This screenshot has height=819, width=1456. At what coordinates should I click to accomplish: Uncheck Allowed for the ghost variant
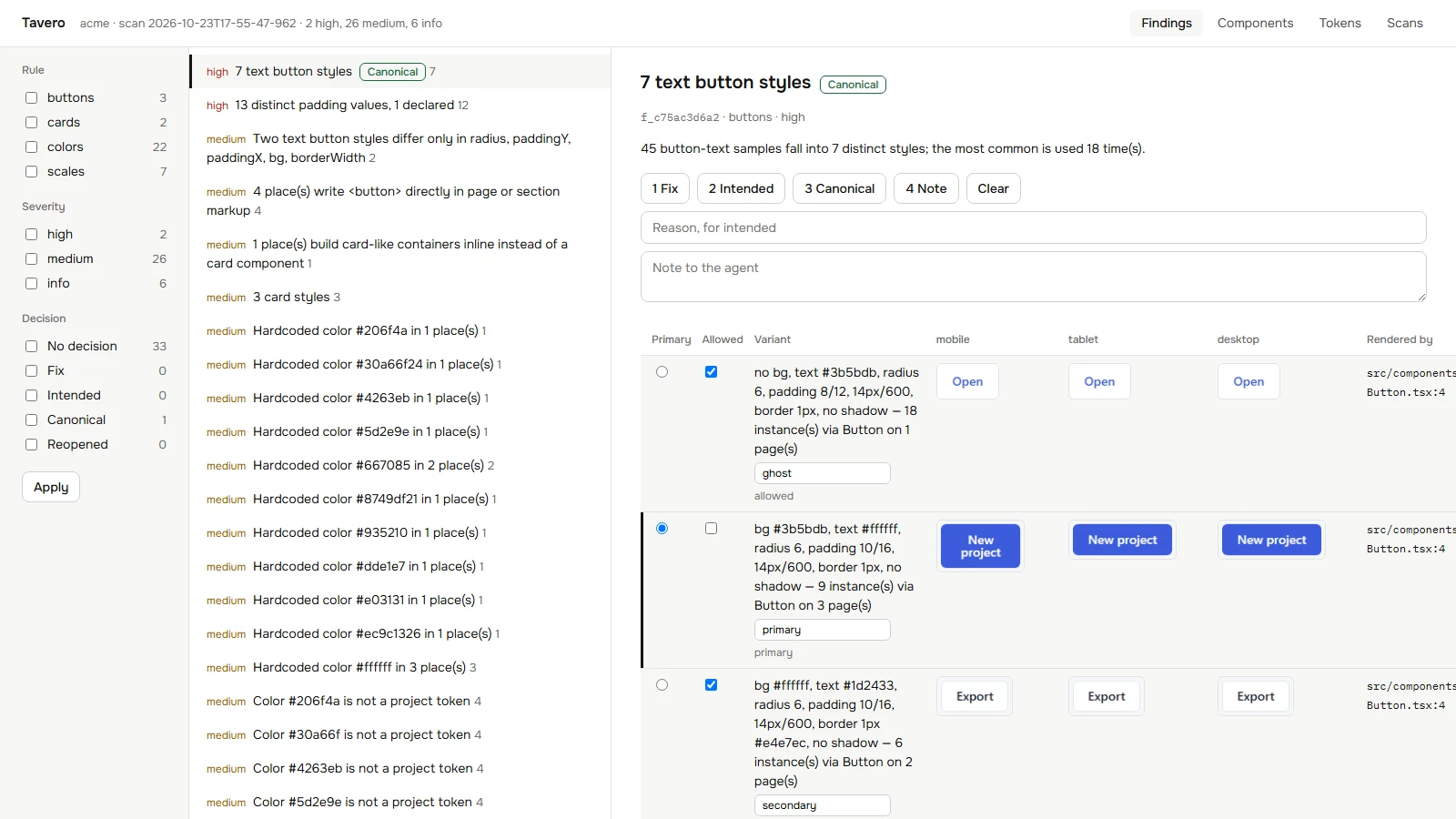pos(711,371)
